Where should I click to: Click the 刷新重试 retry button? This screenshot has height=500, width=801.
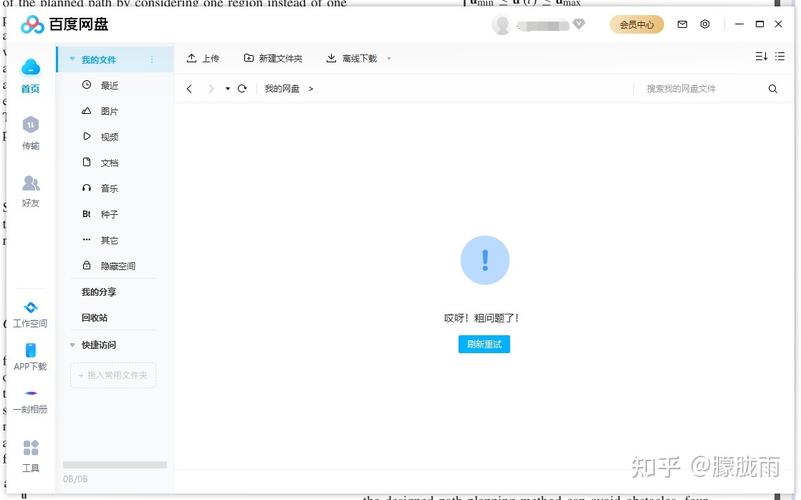click(x=484, y=344)
